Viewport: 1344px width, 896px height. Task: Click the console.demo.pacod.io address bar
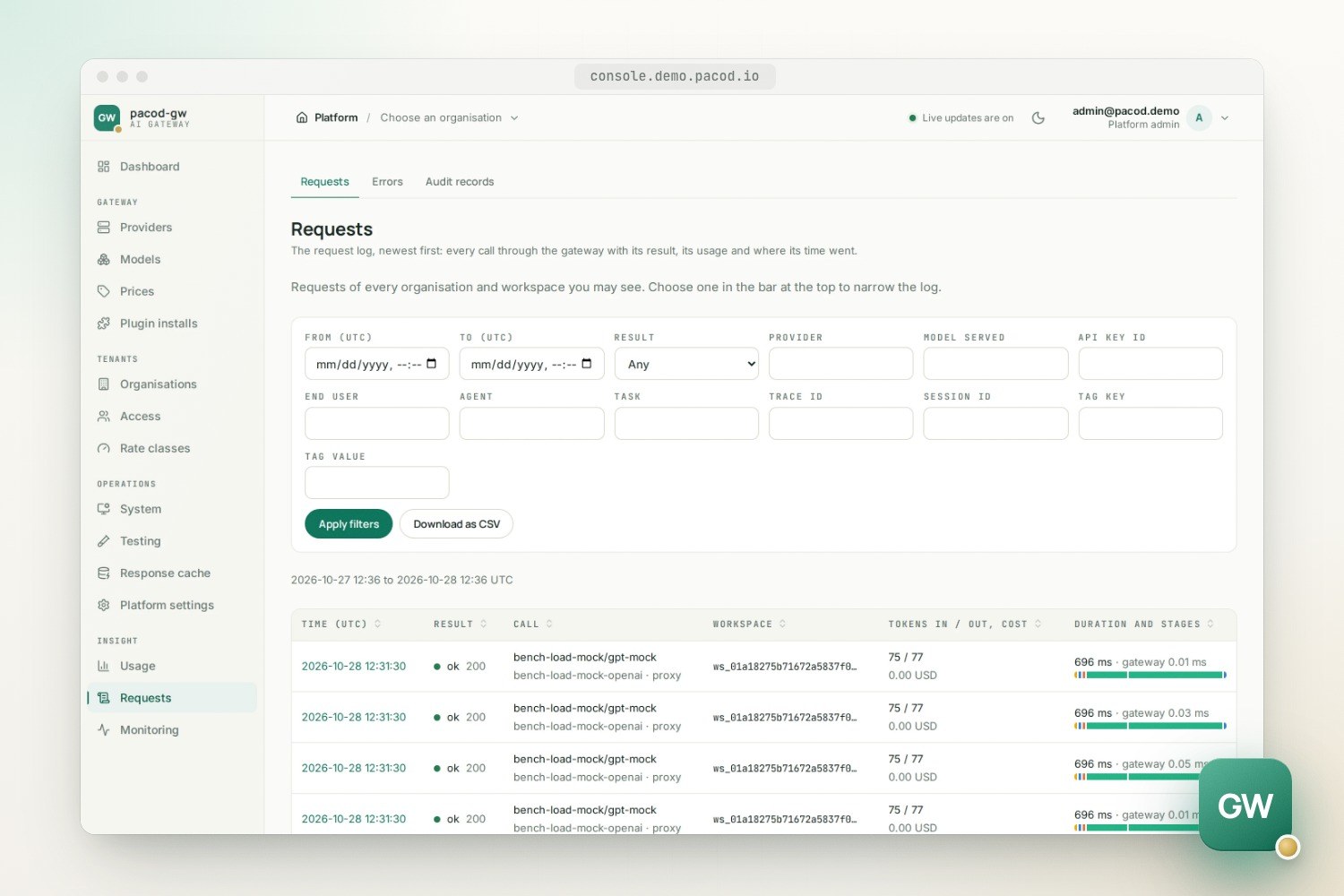click(675, 76)
